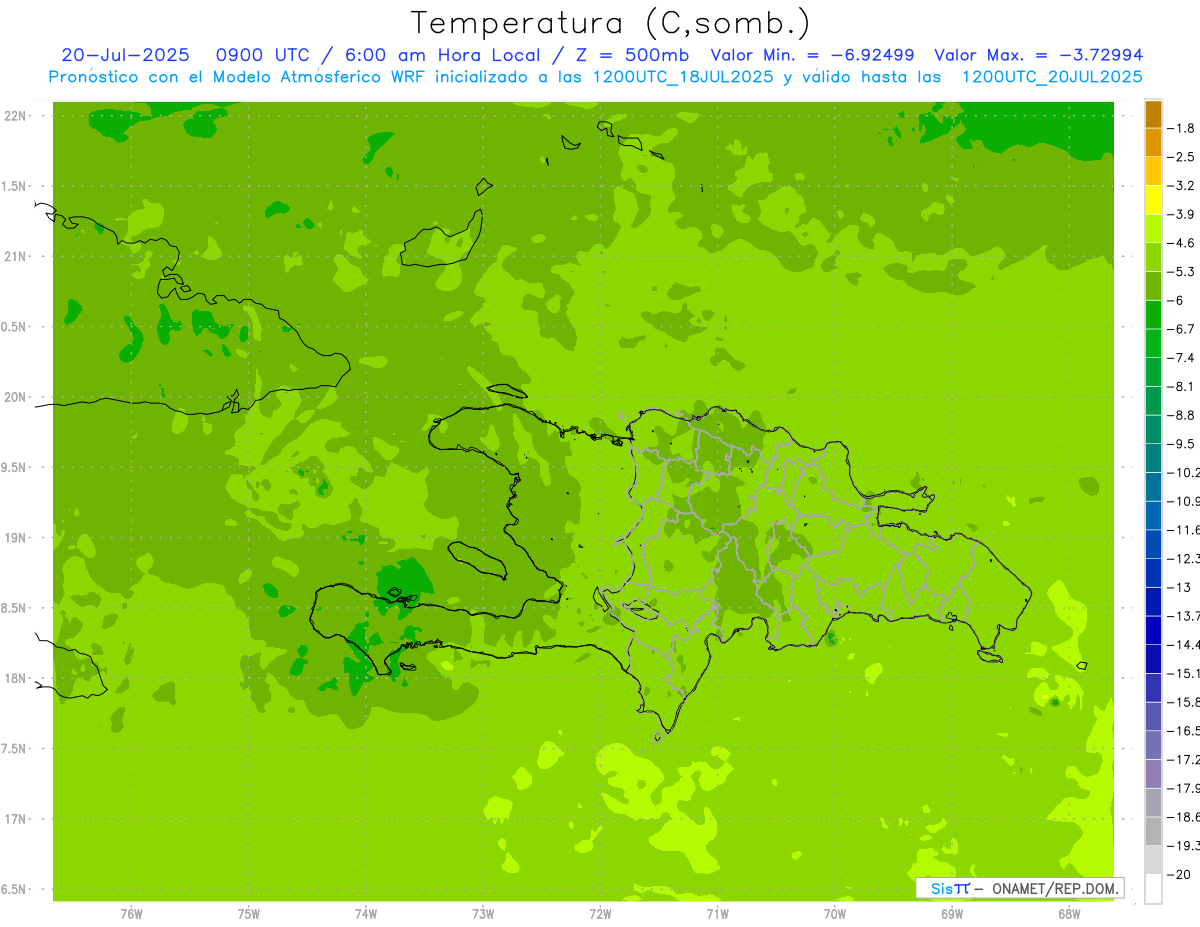1200x927 pixels.
Task: Pick the teal swatch between -9.5 and -10.2
Action: pyautogui.click(x=1153, y=458)
